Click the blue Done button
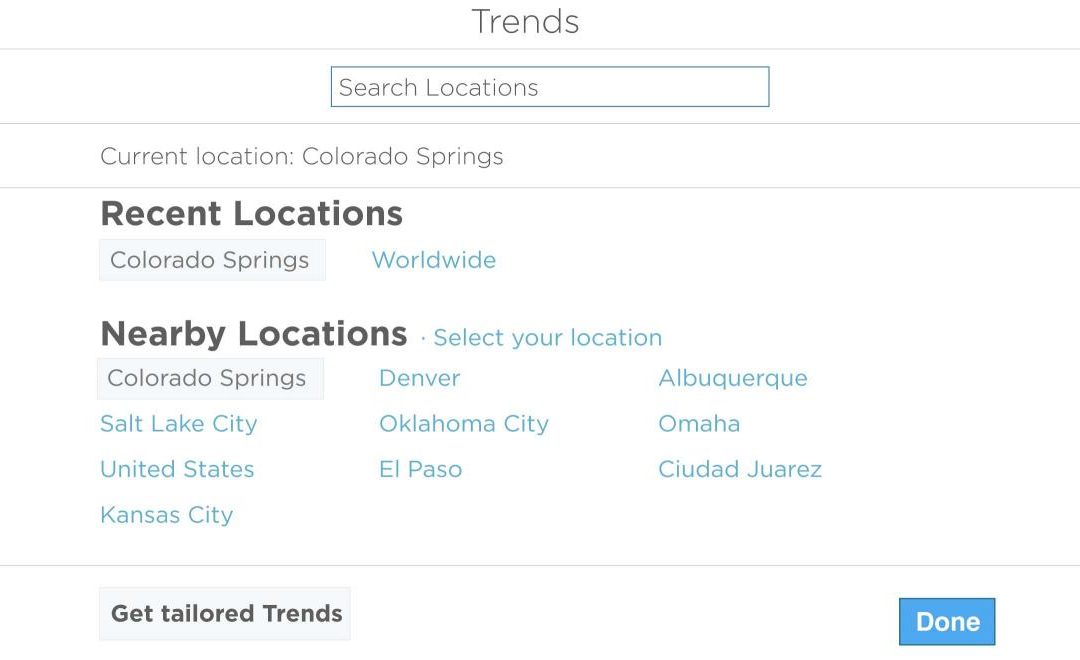 [946, 622]
